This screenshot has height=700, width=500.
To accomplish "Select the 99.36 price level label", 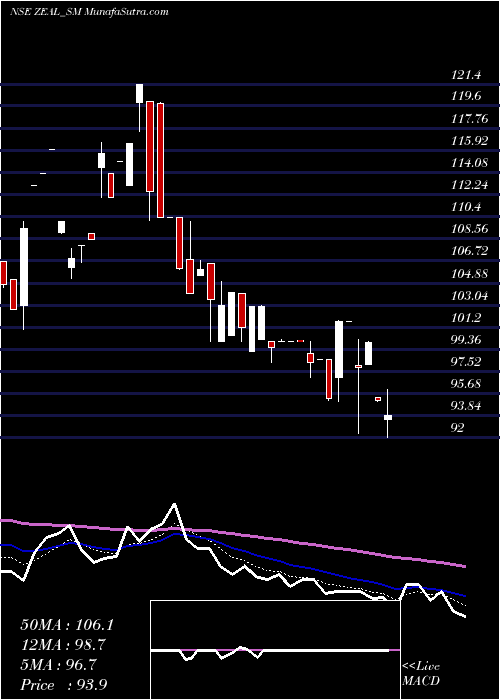I will click(x=467, y=340).
